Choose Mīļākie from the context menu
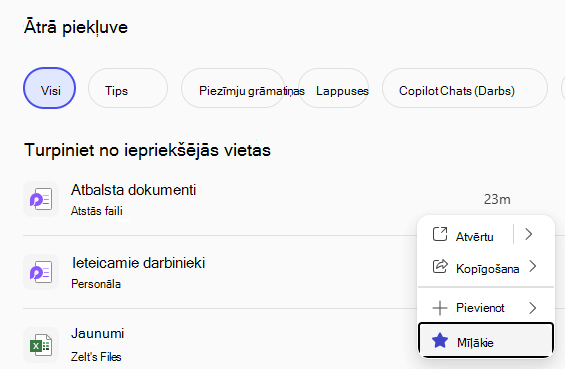Image resolution: width=565 pixels, height=369 pixels. [486, 341]
